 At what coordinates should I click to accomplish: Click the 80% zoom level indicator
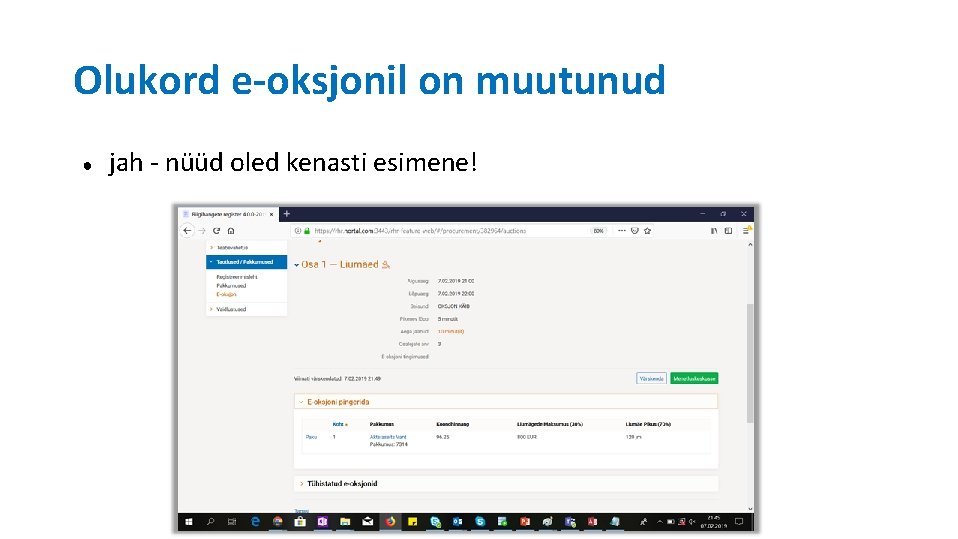coord(598,231)
